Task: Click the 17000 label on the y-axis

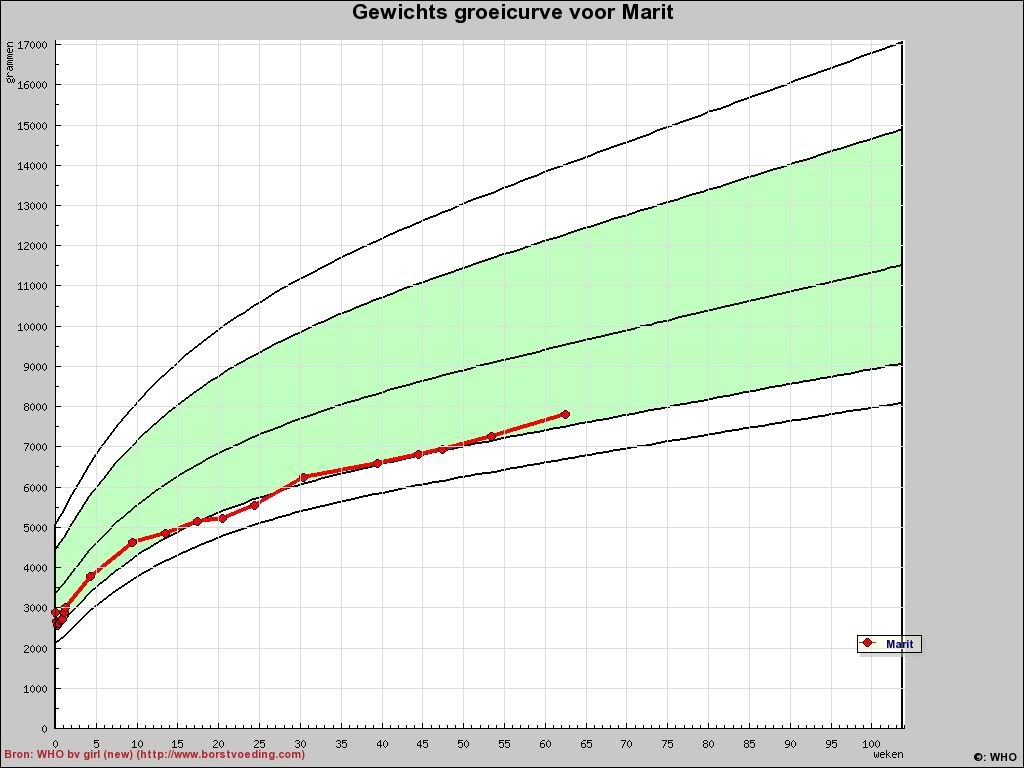Action: tap(32, 45)
